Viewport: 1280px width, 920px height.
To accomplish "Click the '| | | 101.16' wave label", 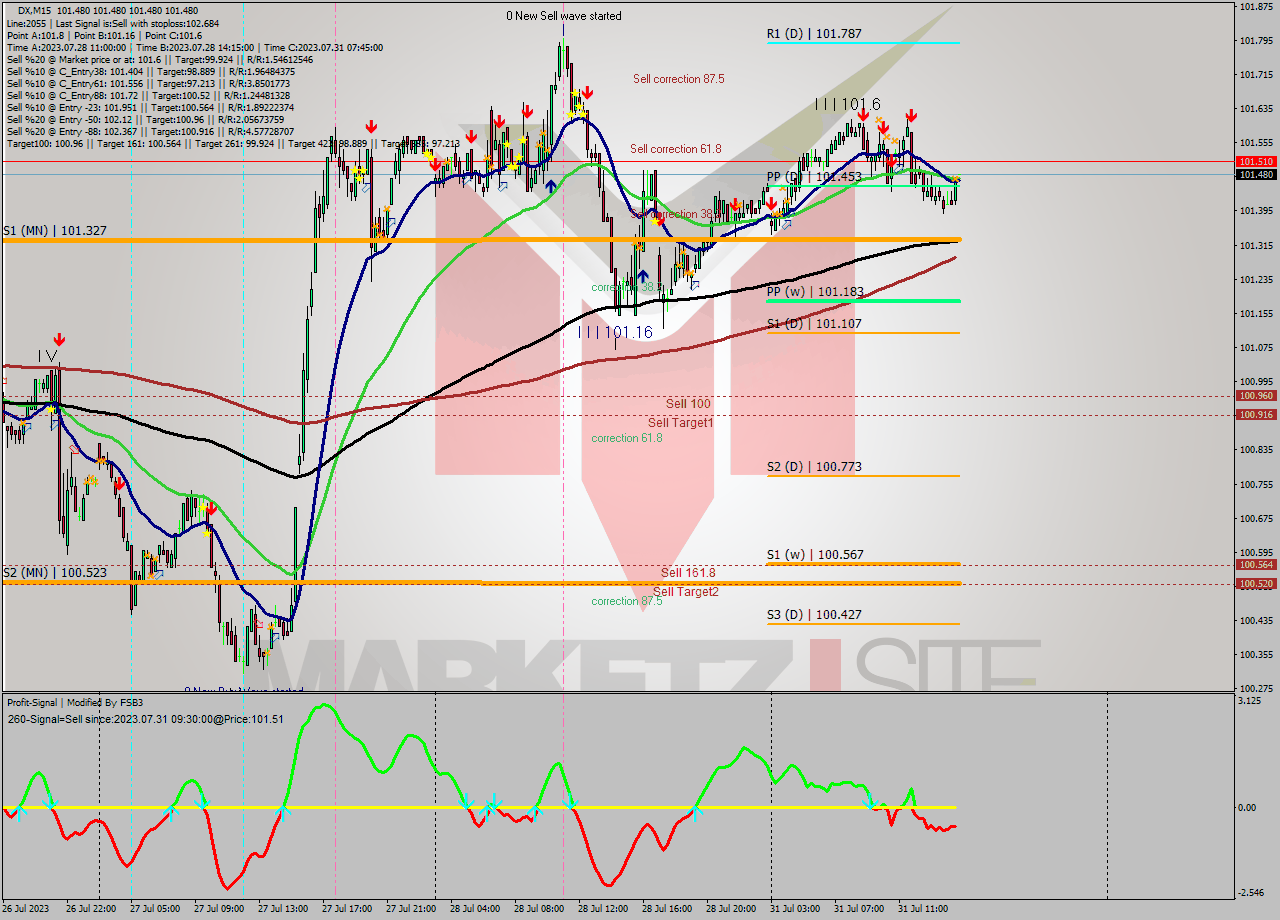I will click(616, 332).
